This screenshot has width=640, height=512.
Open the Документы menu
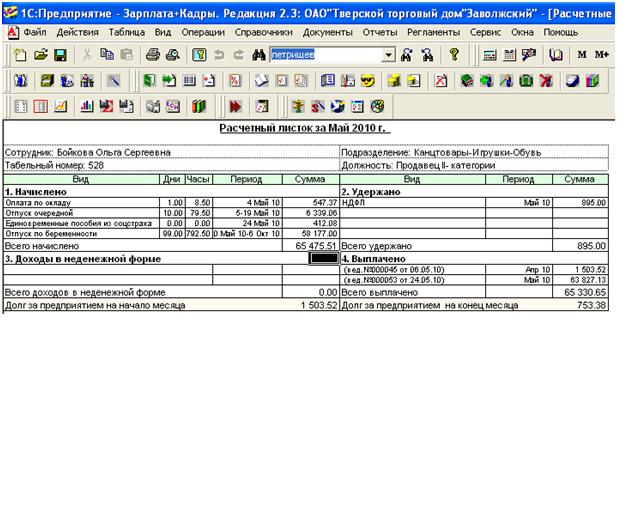pyautogui.click(x=327, y=32)
